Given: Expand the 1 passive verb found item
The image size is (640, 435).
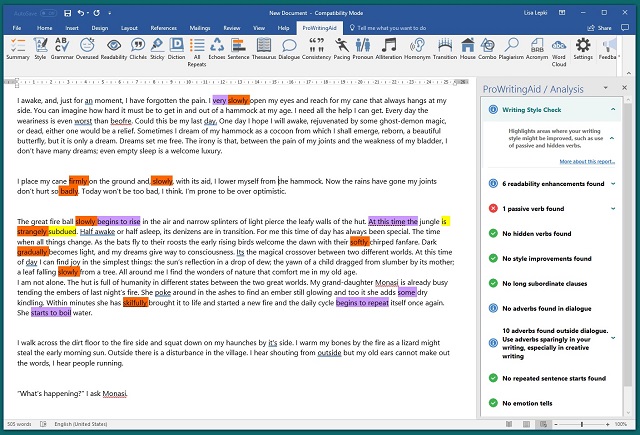Looking at the screenshot, I should click(x=613, y=208).
